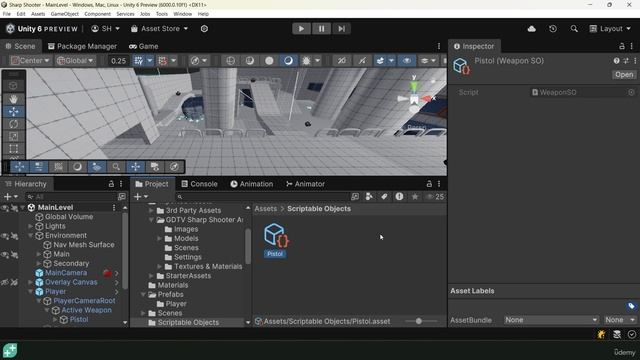640x360 pixels.
Task: Click the Play button in the toolbar
Action: [301, 29]
